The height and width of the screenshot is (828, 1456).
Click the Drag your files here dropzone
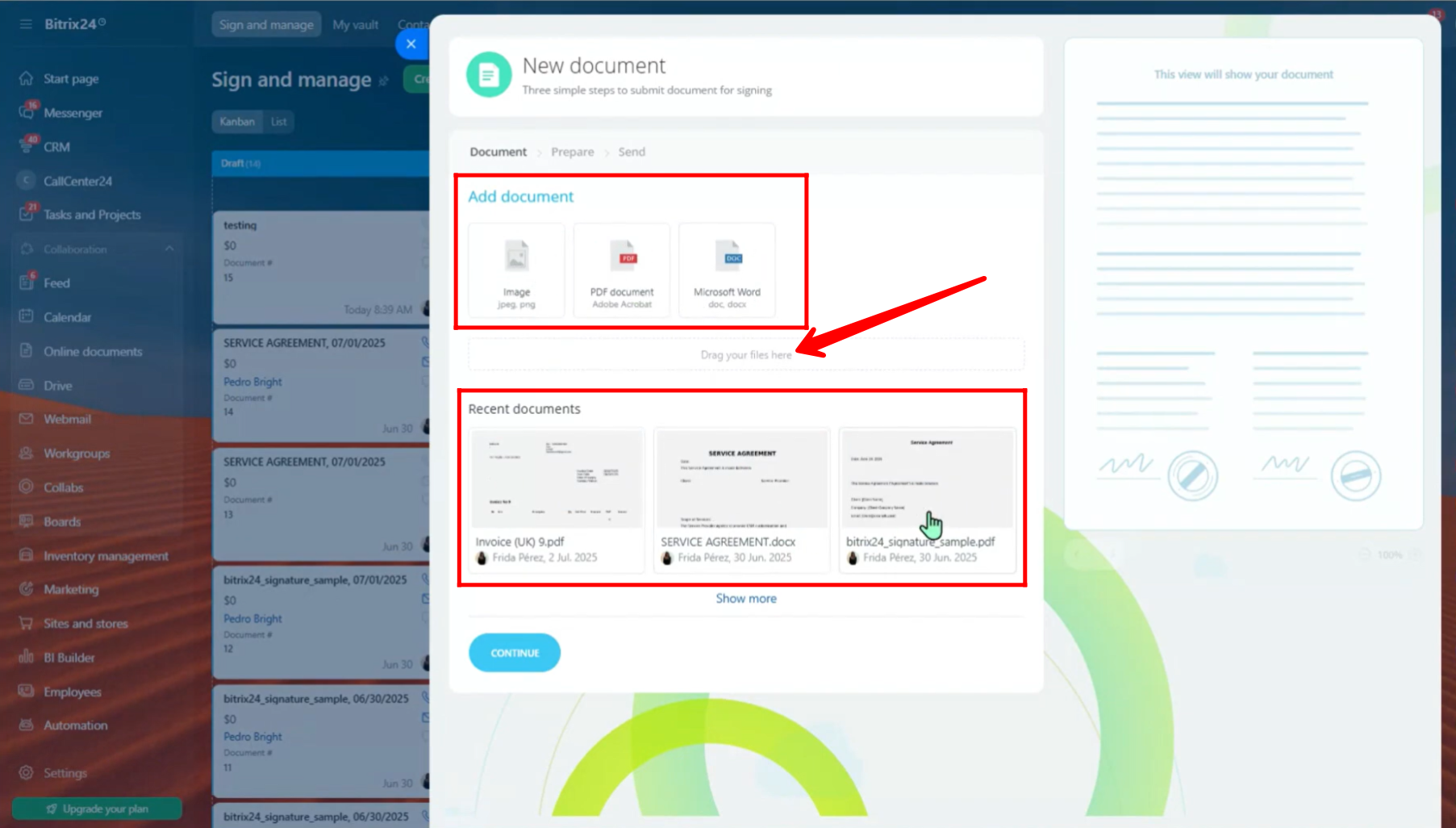746,354
